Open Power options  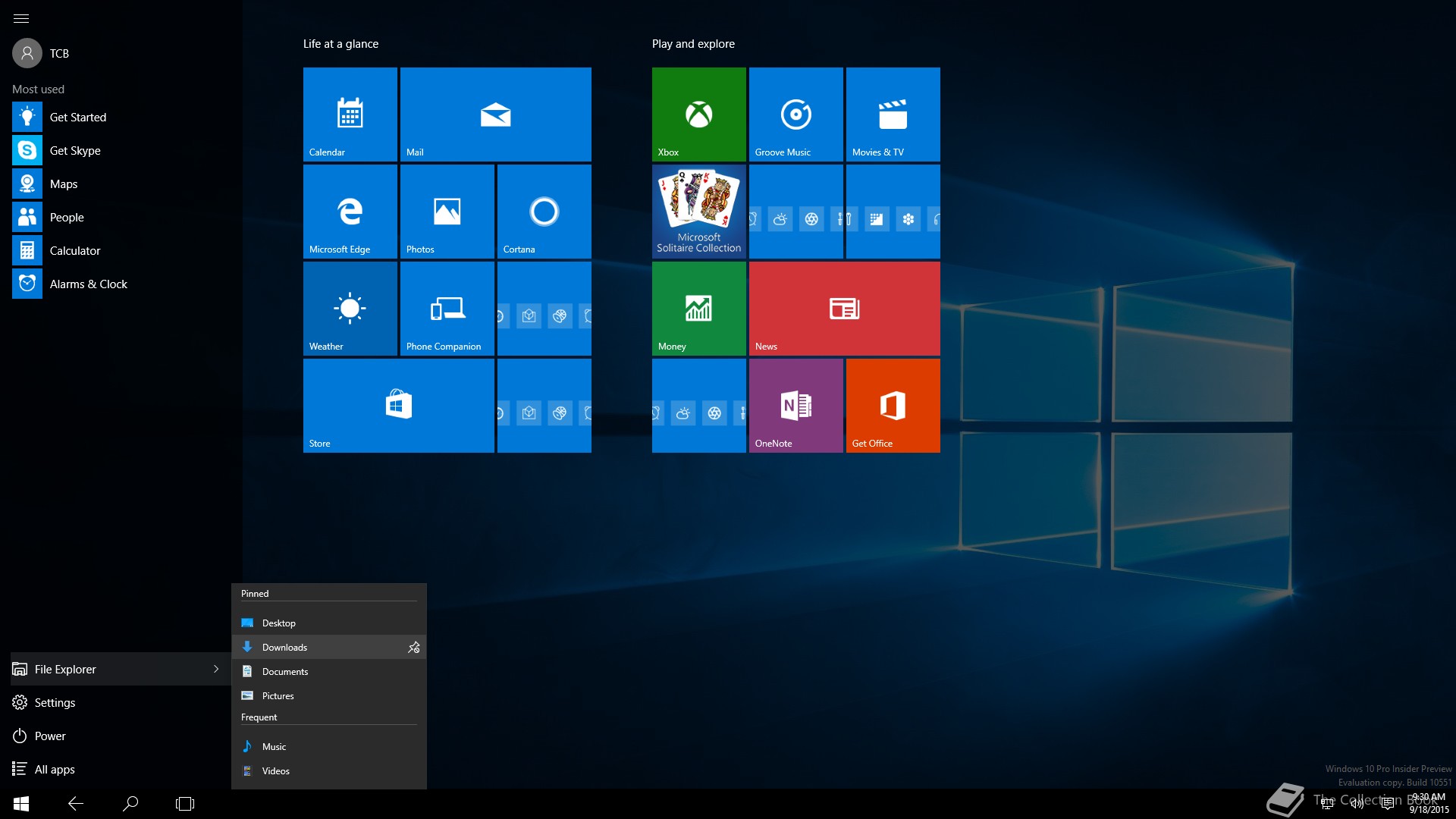coord(121,736)
